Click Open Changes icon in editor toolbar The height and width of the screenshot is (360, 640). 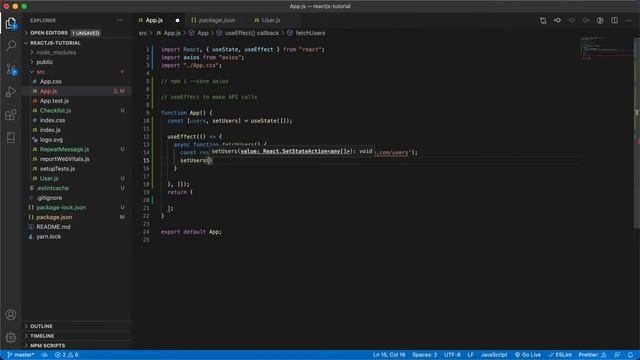point(543,20)
